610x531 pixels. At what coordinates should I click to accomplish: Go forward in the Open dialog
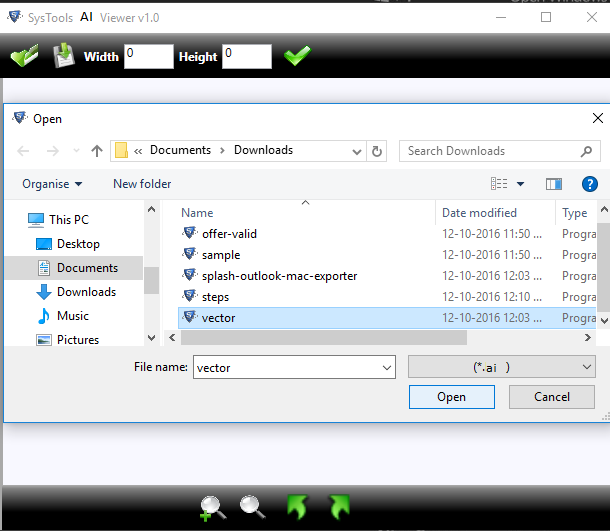coord(53,151)
